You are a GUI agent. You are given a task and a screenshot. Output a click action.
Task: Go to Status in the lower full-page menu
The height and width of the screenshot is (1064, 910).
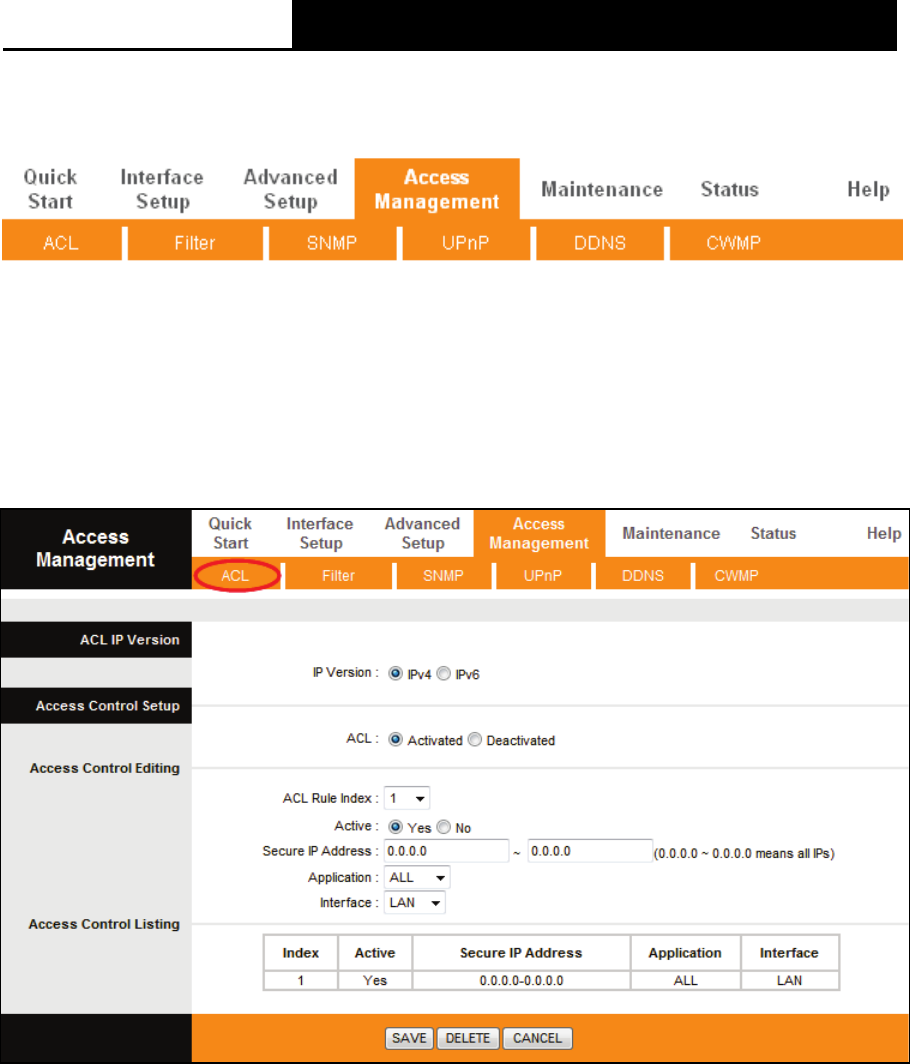773,533
